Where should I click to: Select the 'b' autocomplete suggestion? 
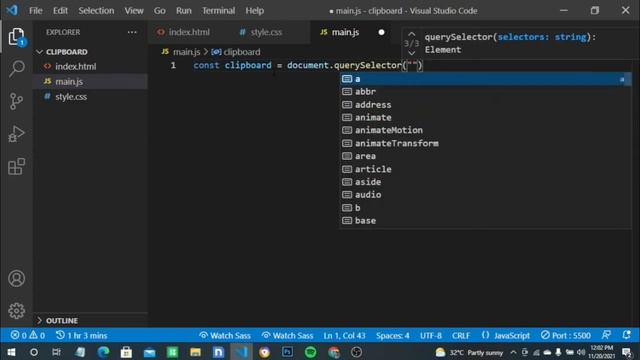(x=486, y=208)
